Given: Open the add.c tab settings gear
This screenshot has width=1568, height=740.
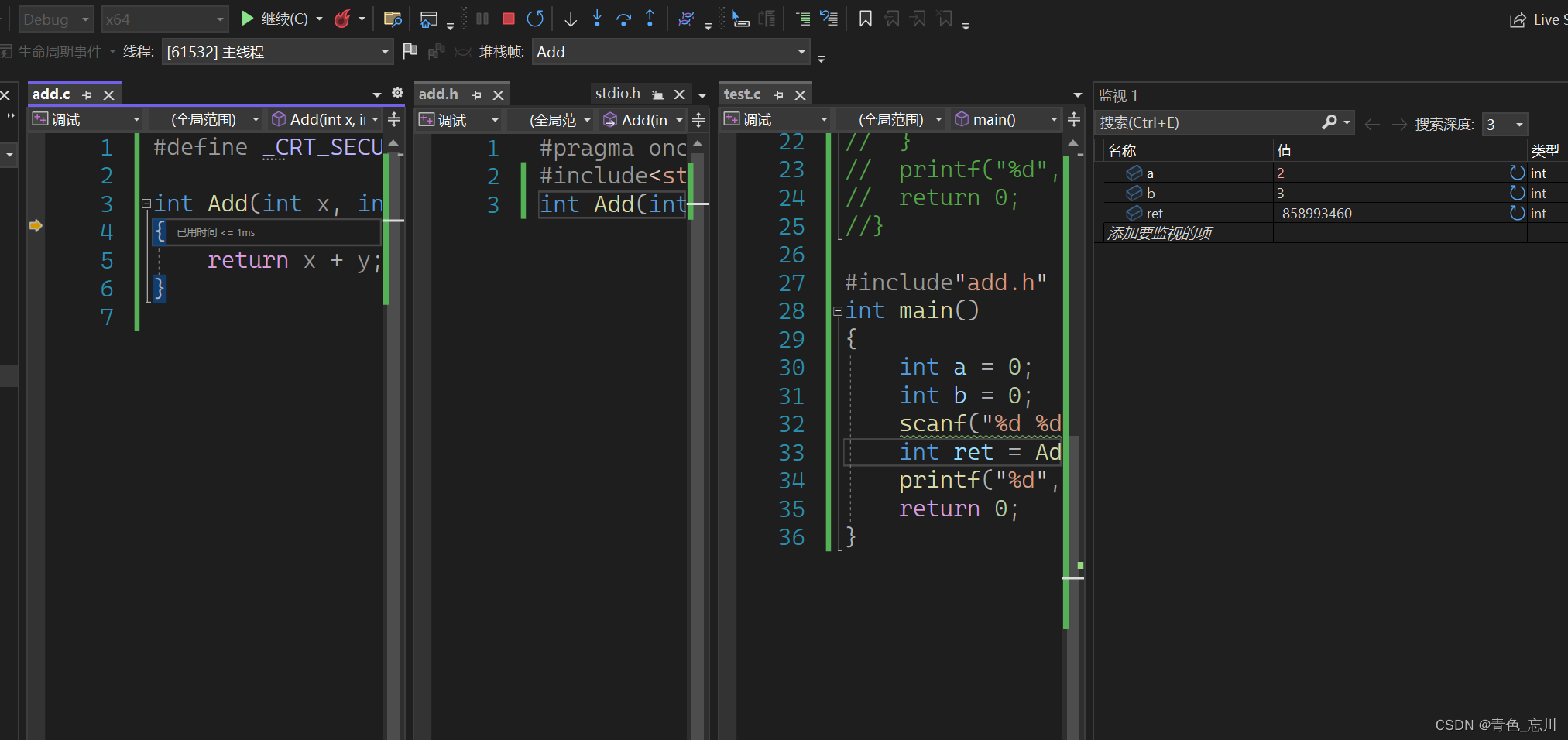Looking at the screenshot, I should 397,94.
